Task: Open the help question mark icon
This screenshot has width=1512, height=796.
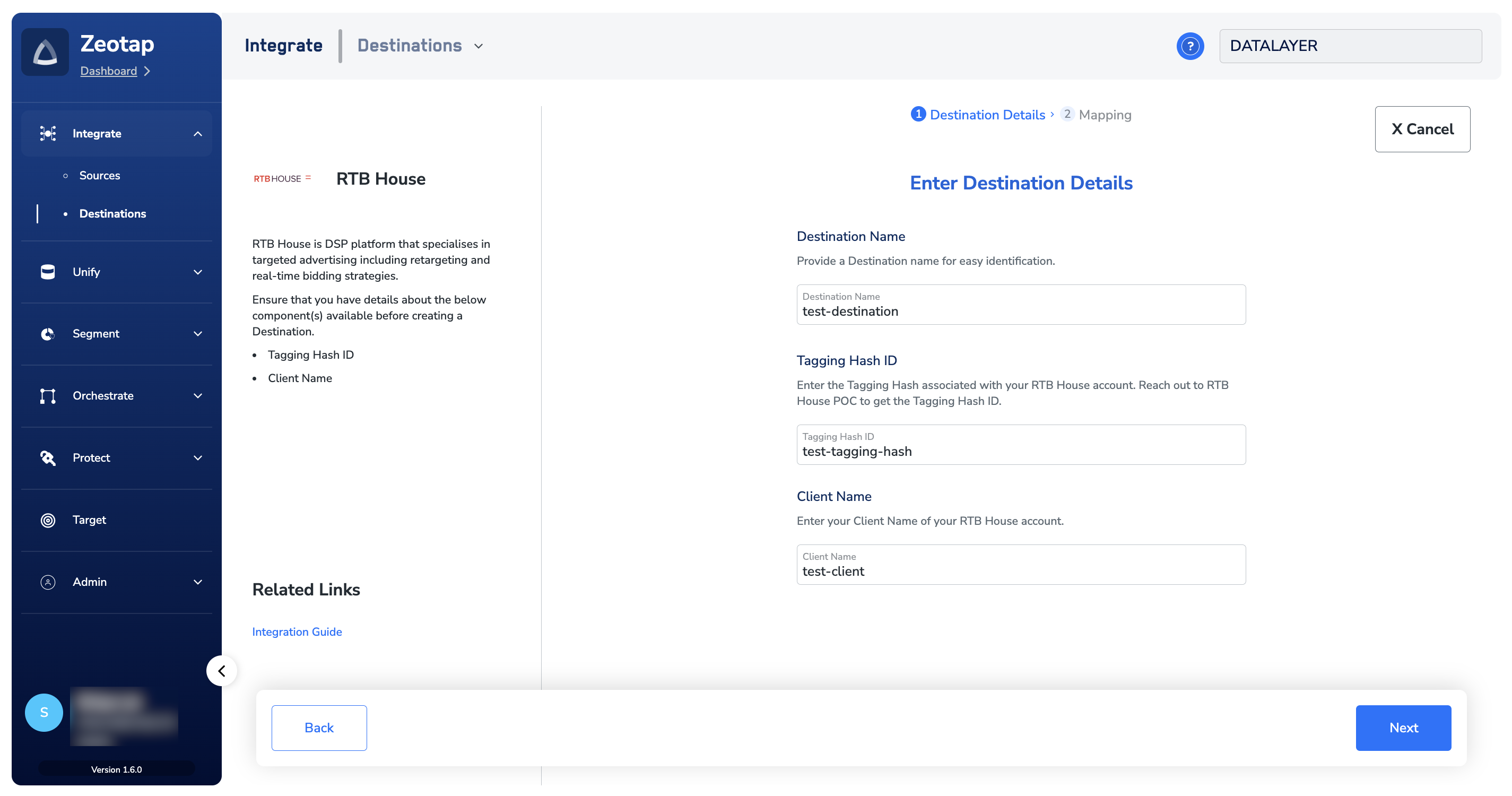Action: 1190,46
